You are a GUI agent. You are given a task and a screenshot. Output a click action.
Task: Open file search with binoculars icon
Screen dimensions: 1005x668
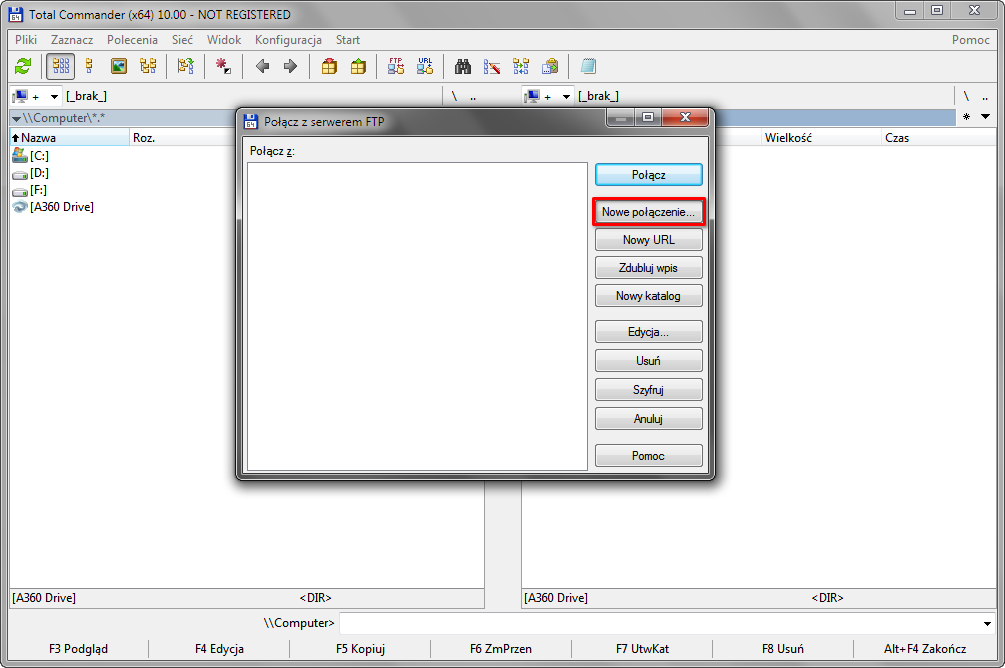pyautogui.click(x=463, y=66)
